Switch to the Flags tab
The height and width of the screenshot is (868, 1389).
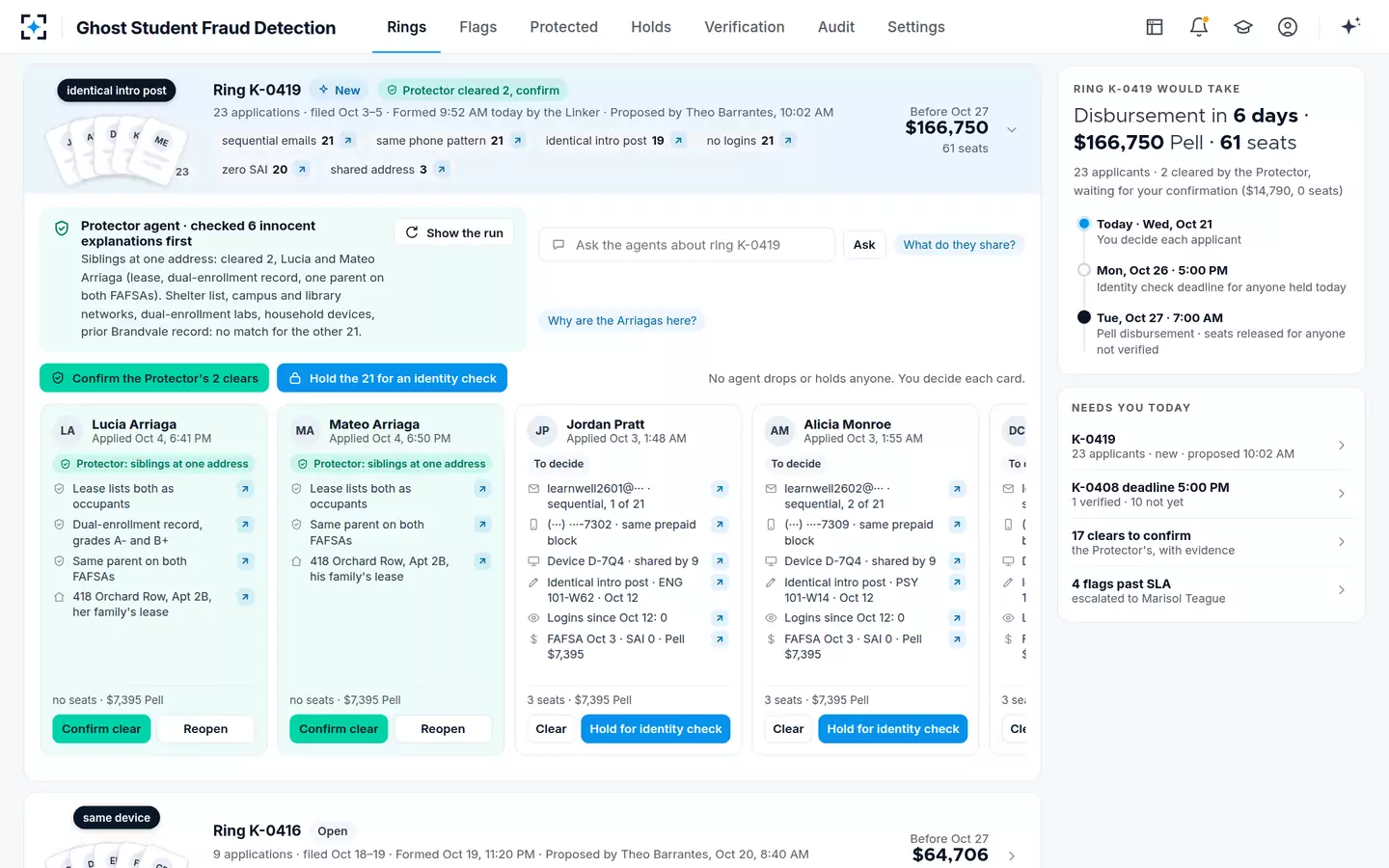click(x=478, y=27)
